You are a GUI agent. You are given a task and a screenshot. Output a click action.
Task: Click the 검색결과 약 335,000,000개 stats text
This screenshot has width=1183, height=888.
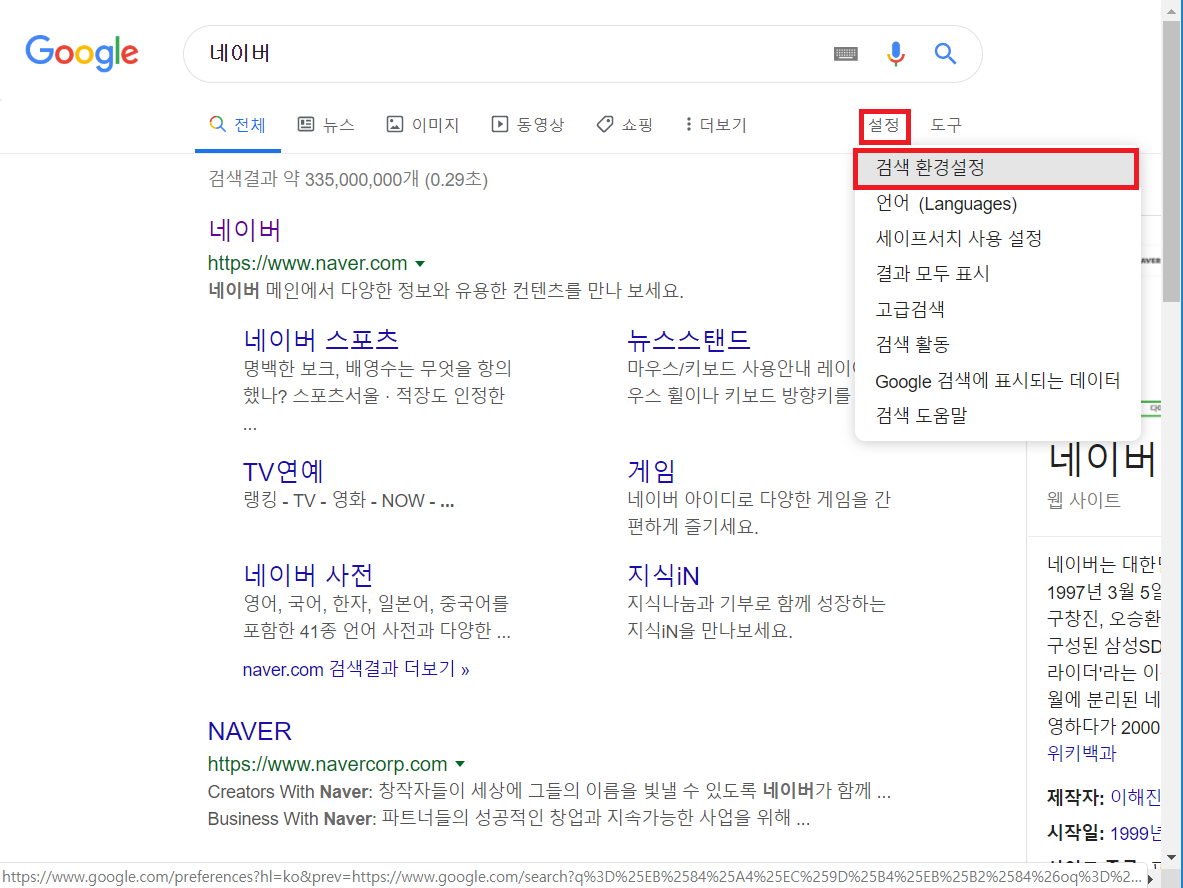pyautogui.click(x=348, y=180)
